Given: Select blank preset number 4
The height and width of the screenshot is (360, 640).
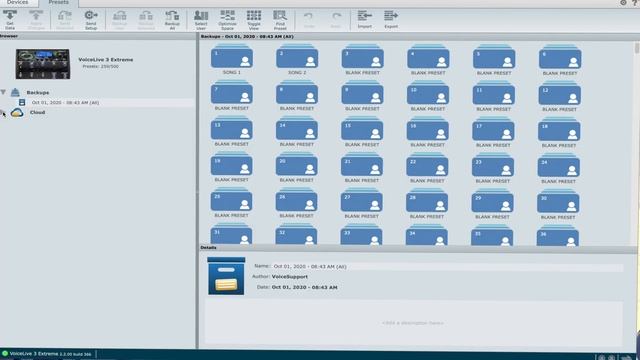Looking at the screenshot, I should click(x=428, y=60).
